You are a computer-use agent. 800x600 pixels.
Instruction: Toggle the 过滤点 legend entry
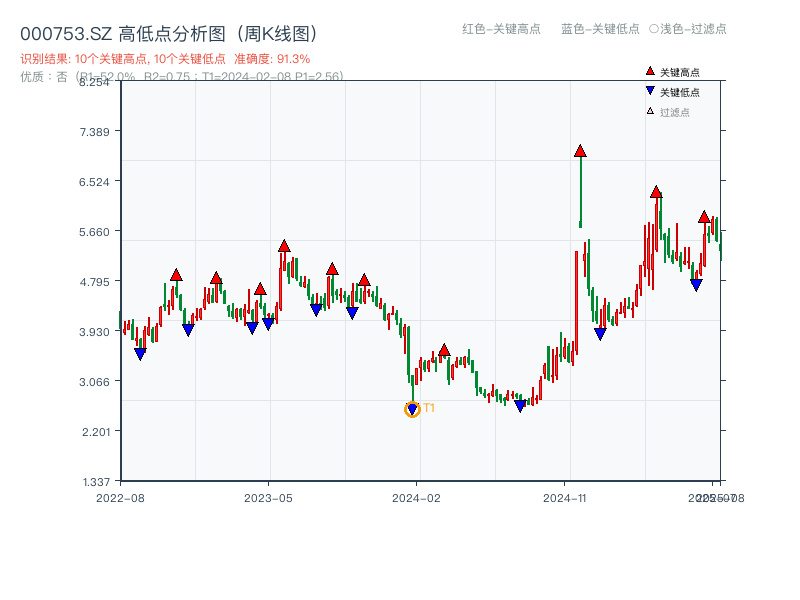point(668,112)
